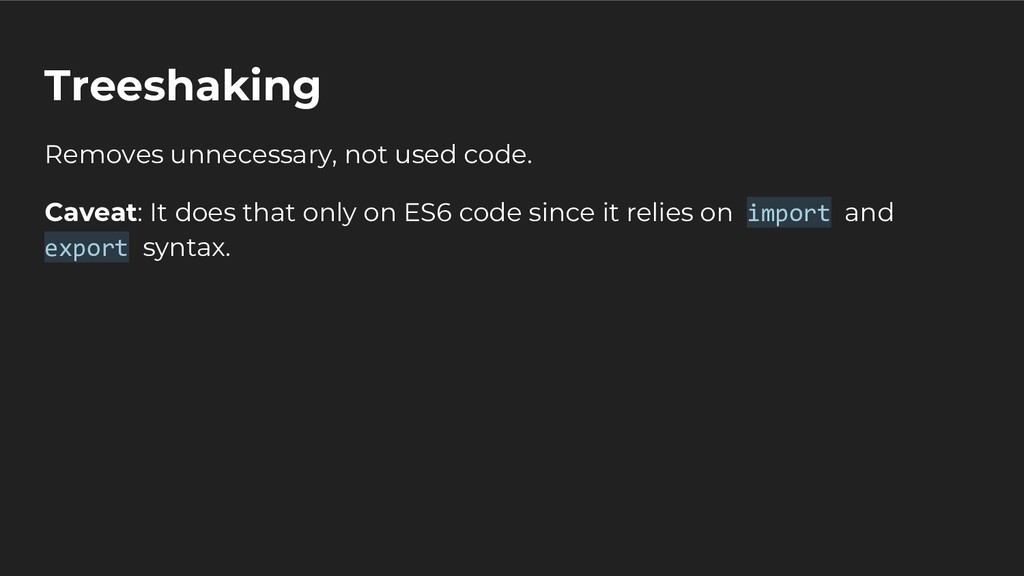Click the import inline code snippet

coord(788,213)
